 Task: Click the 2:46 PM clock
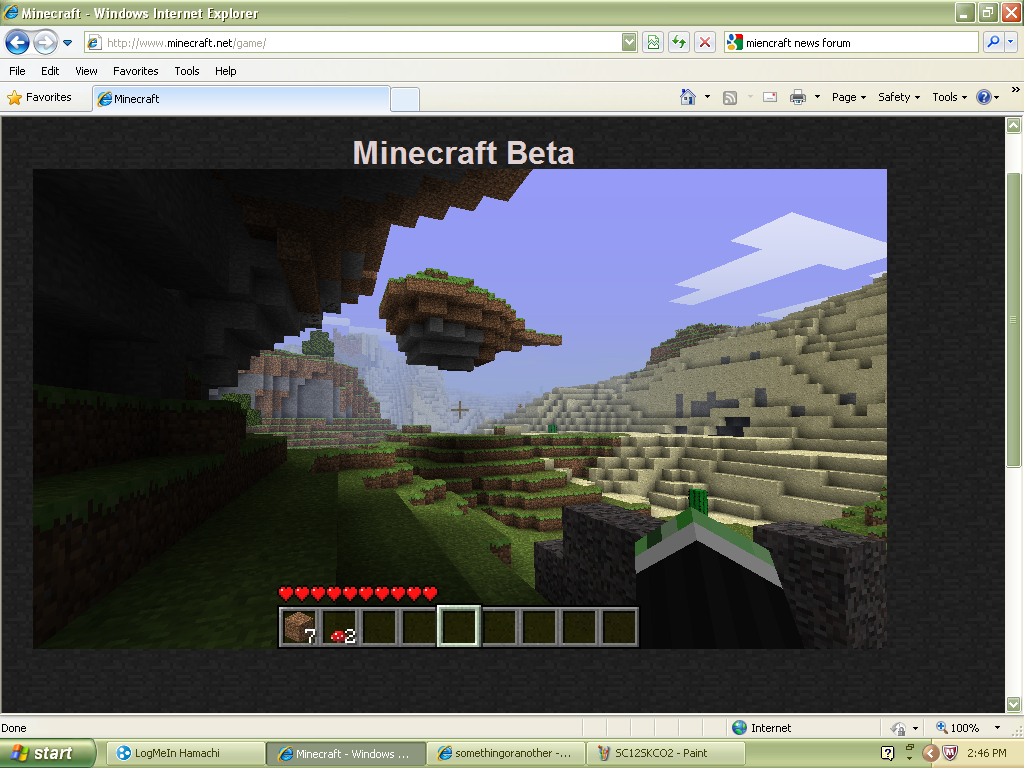pos(986,753)
